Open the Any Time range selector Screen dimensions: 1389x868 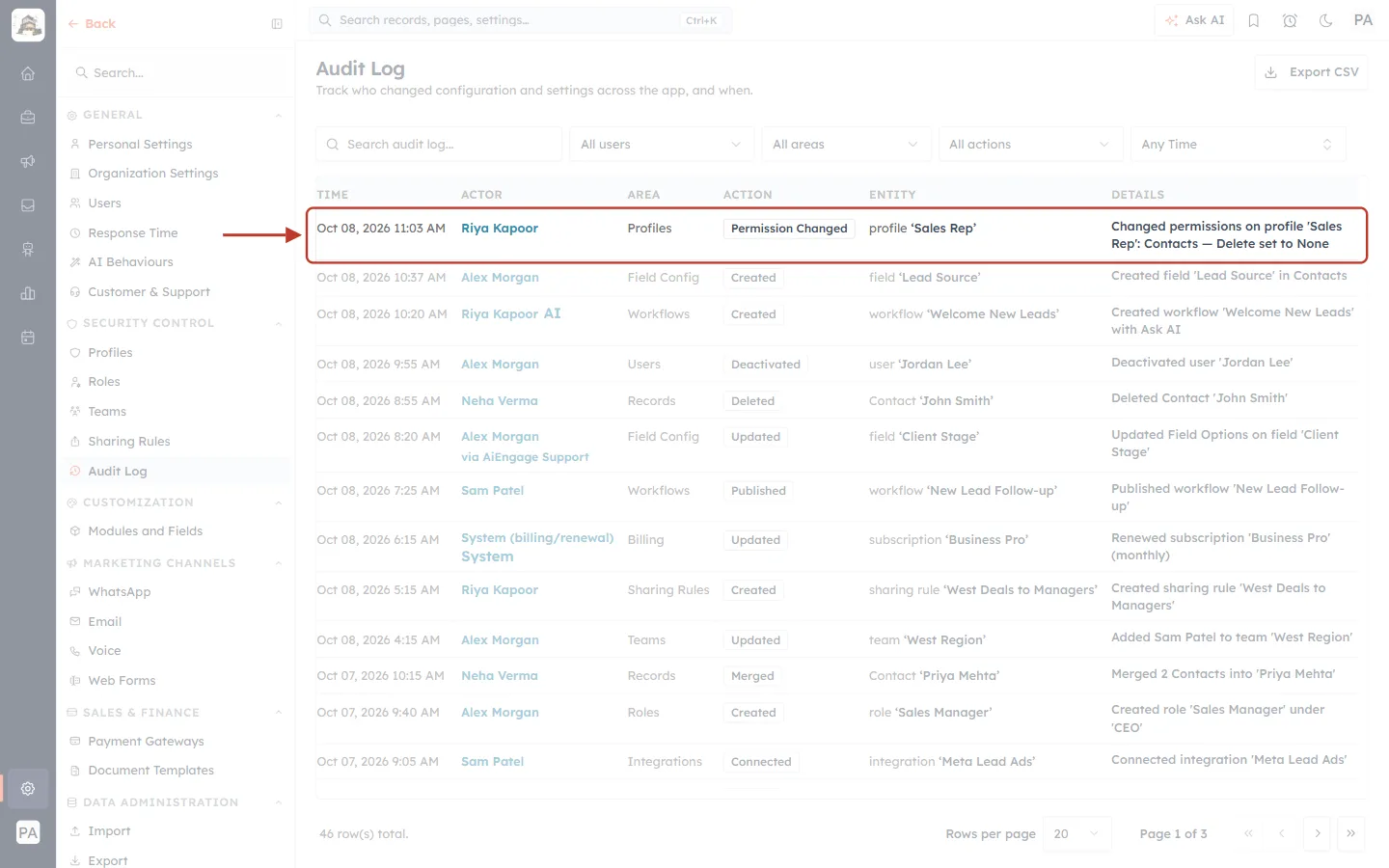[1238, 145]
